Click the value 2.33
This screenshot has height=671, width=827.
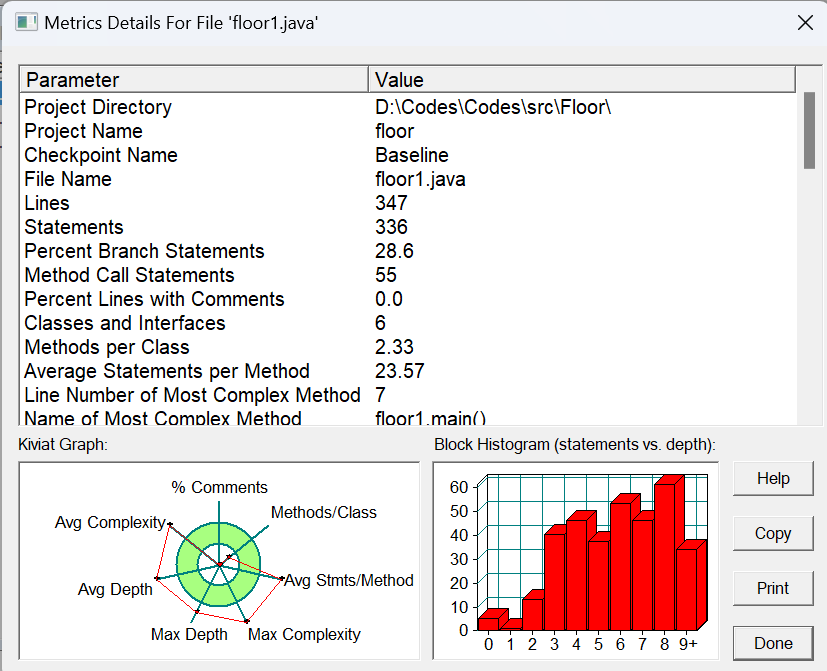coord(394,347)
